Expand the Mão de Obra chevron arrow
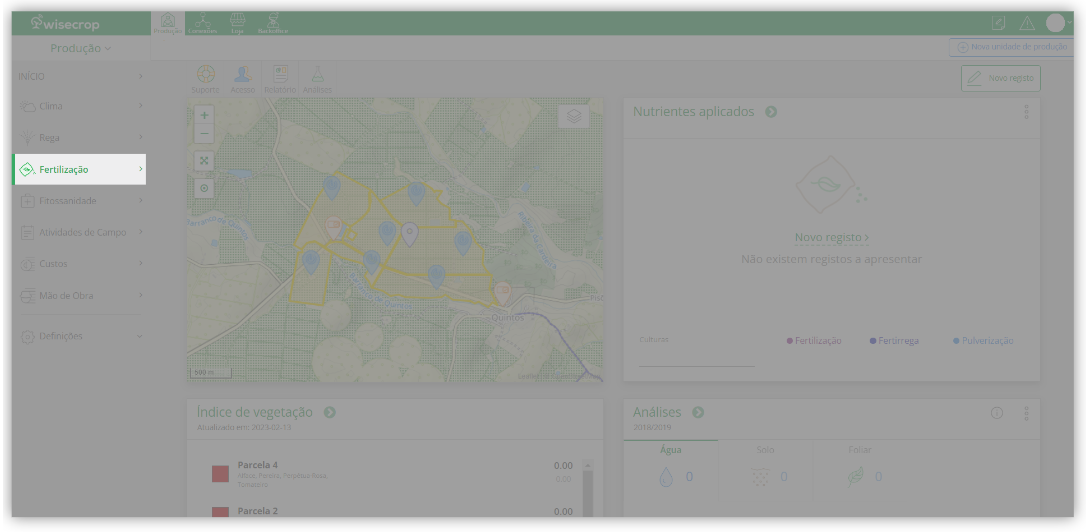Image resolution: width=1086 pixels, height=532 pixels. (141, 295)
